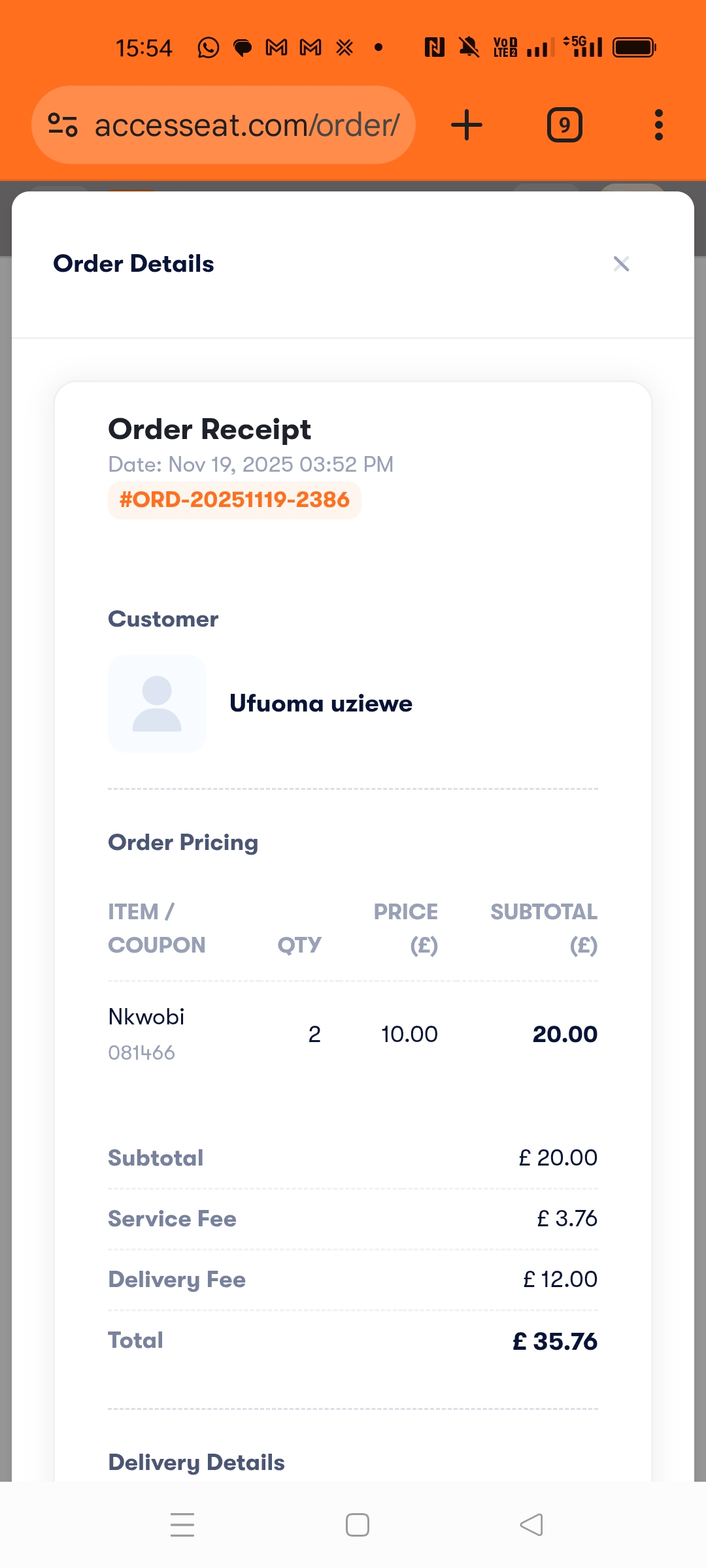Tap the NFC status icon
The height and width of the screenshot is (1568, 706).
pyautogui.click(x=434, y=48)
